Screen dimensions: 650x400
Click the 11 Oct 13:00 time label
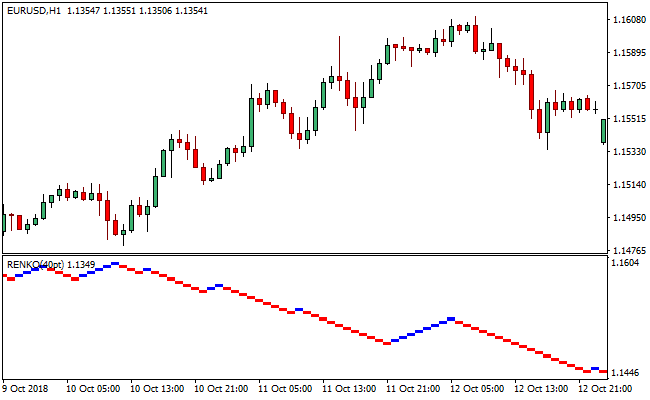click(349, 389)
